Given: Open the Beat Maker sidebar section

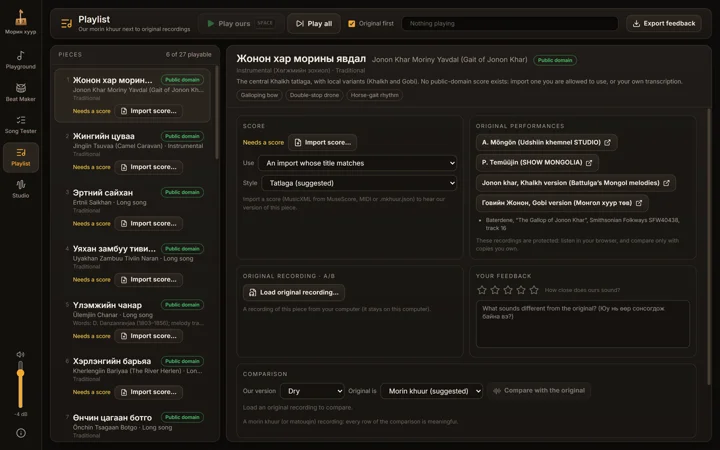Looking at the screenshot, I should [x=20, y=92].
